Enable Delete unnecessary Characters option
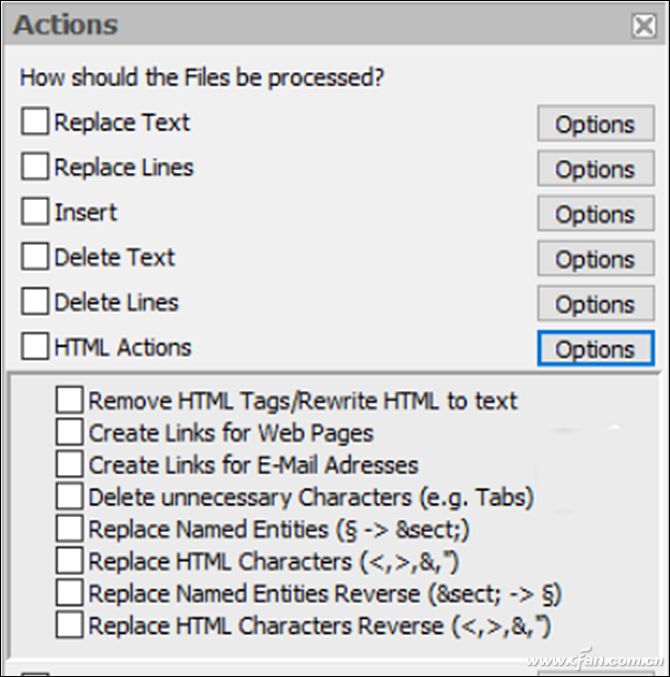670x677 pixels. 69,497
